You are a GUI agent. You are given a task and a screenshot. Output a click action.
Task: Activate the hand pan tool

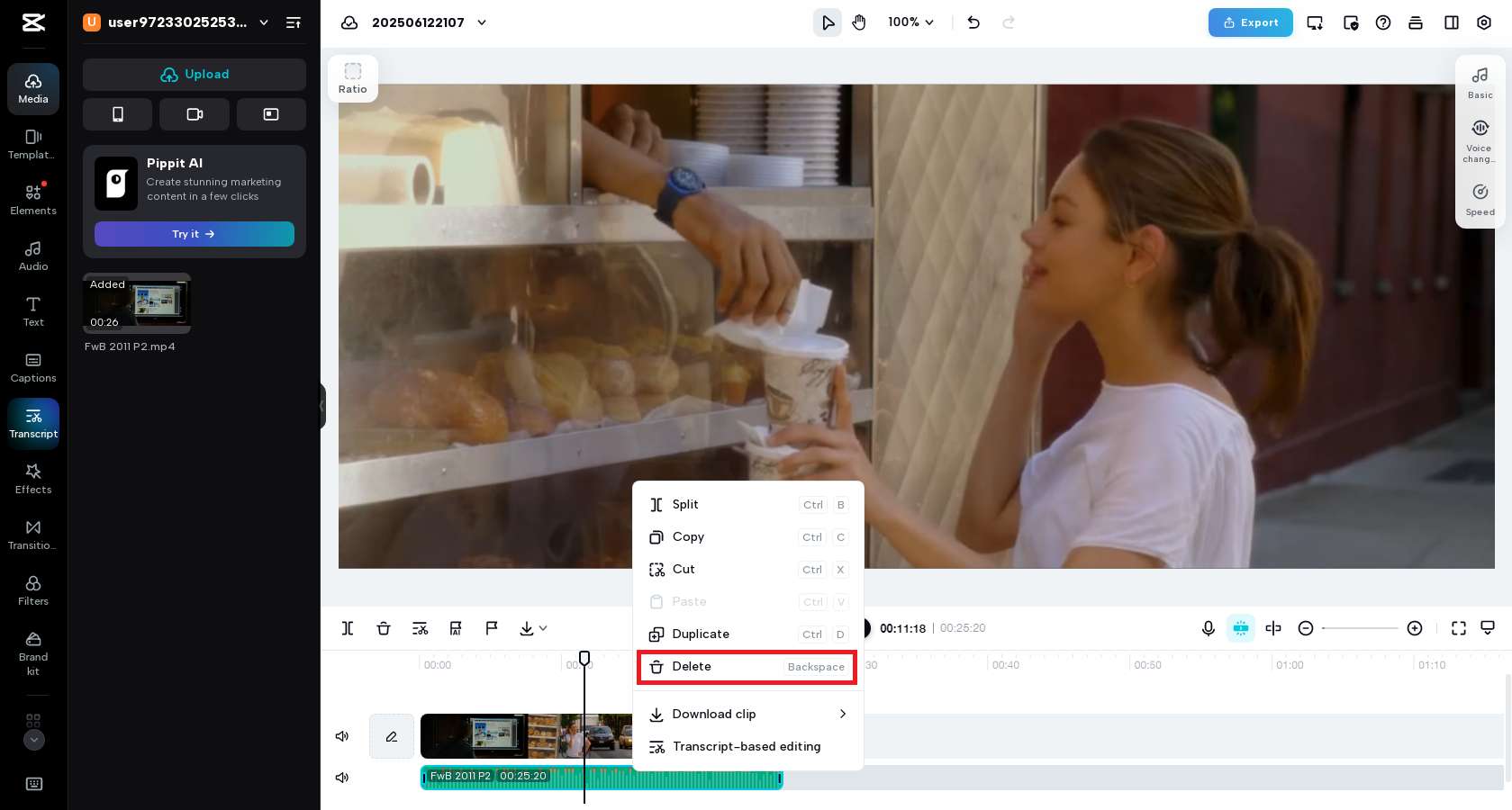[x=859, y=22]
